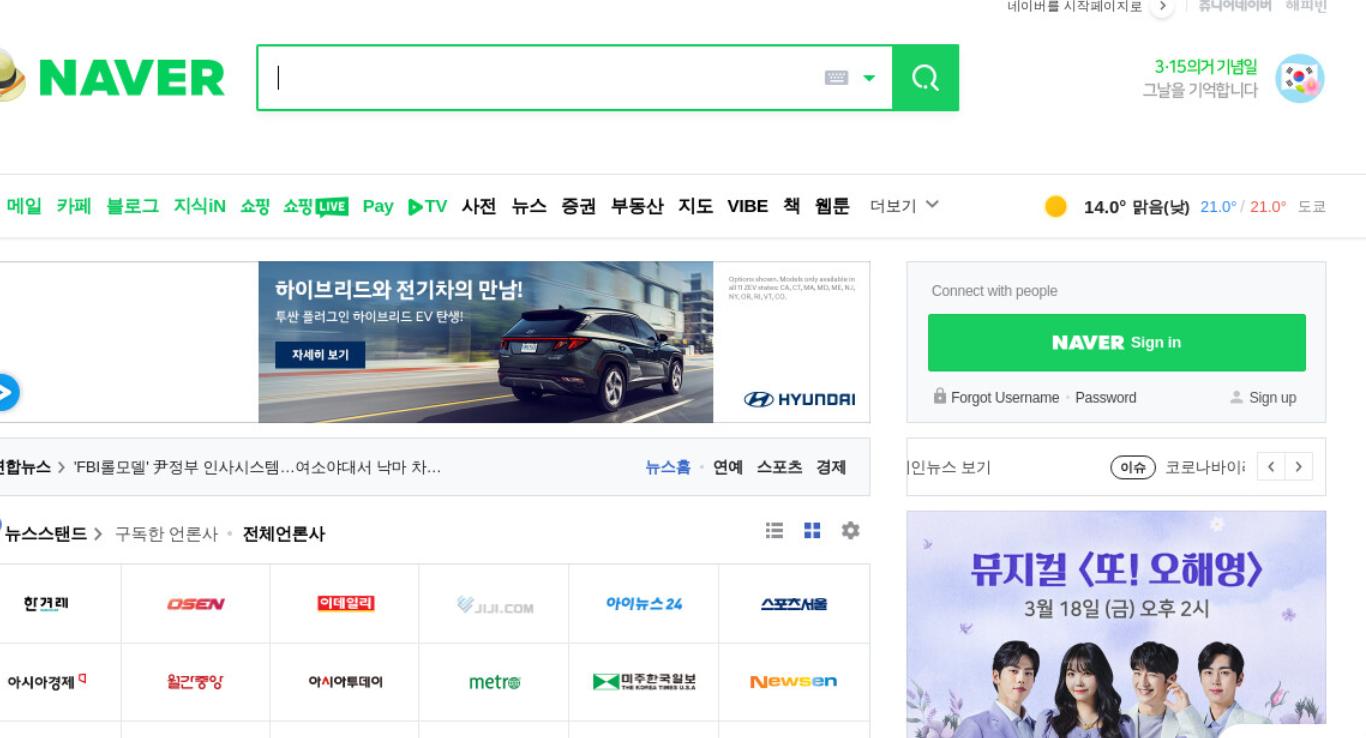Open 지도 map link

coord(695,206)
